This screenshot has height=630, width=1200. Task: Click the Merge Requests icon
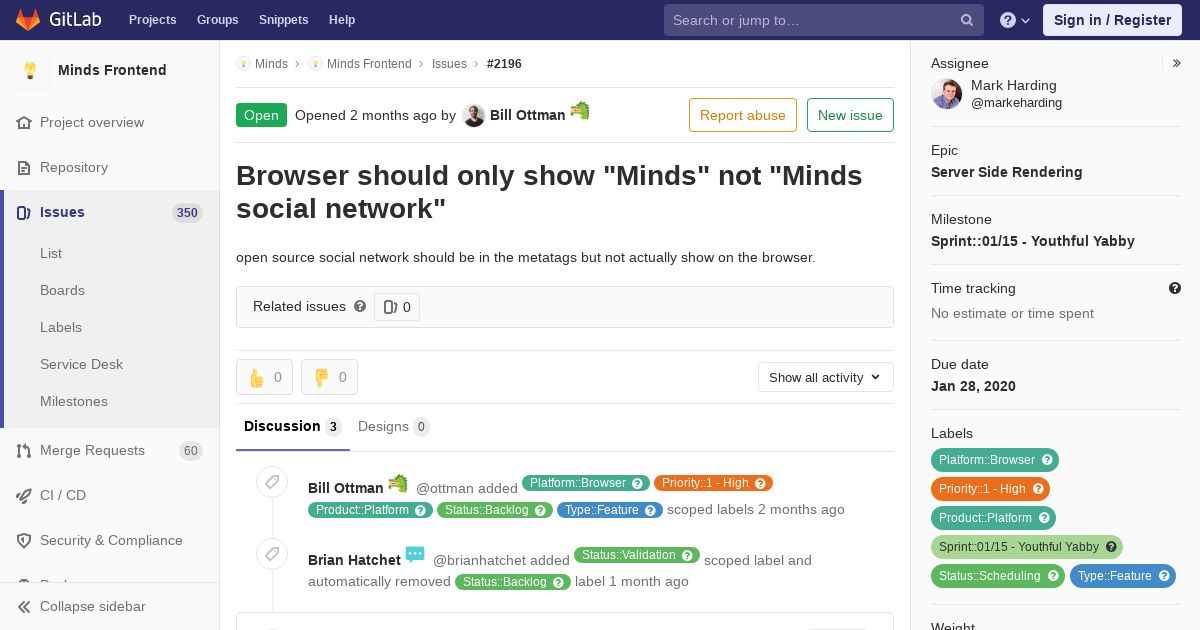[24, 451]
